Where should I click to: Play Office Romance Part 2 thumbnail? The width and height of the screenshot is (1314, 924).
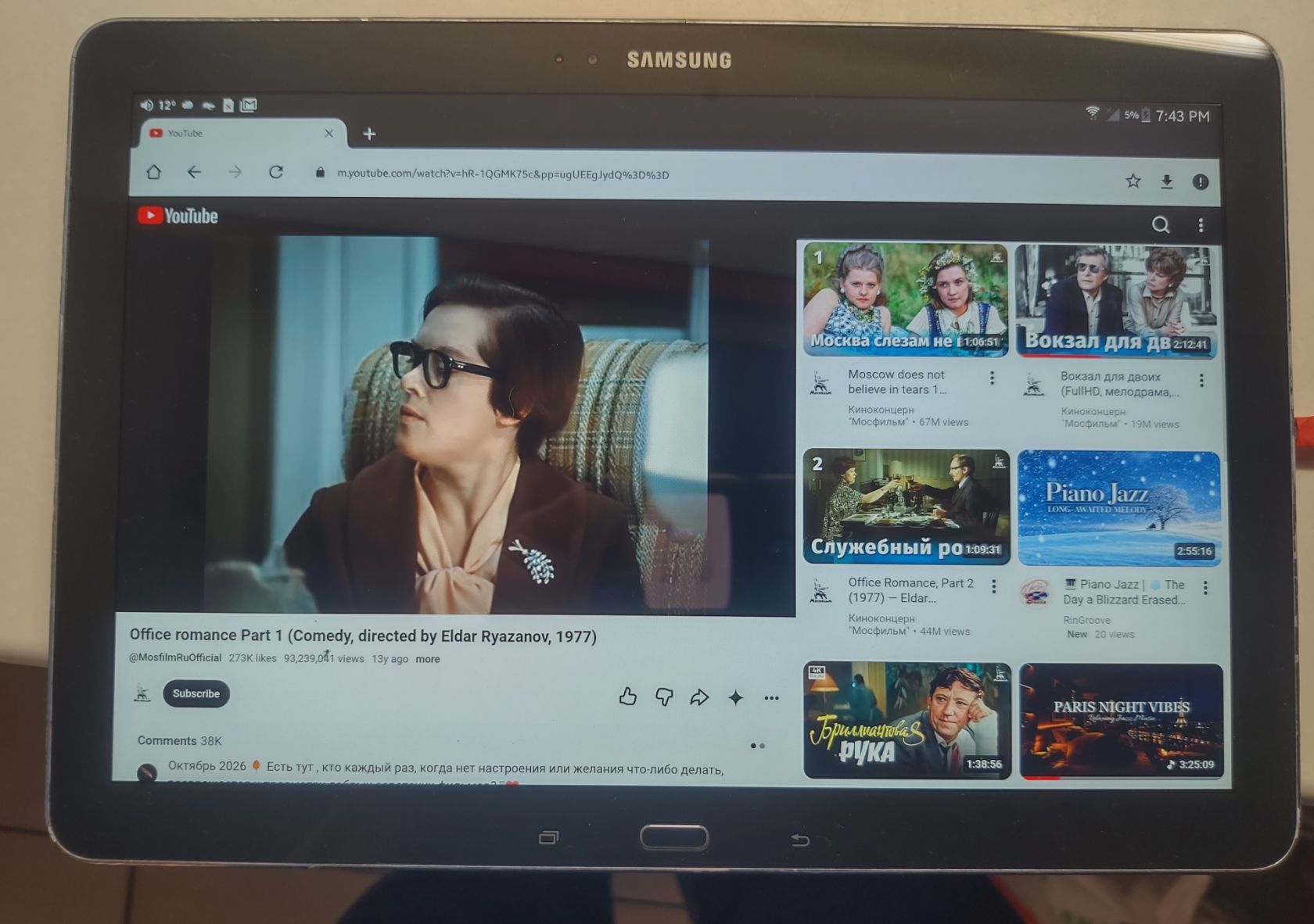point(907,507)
